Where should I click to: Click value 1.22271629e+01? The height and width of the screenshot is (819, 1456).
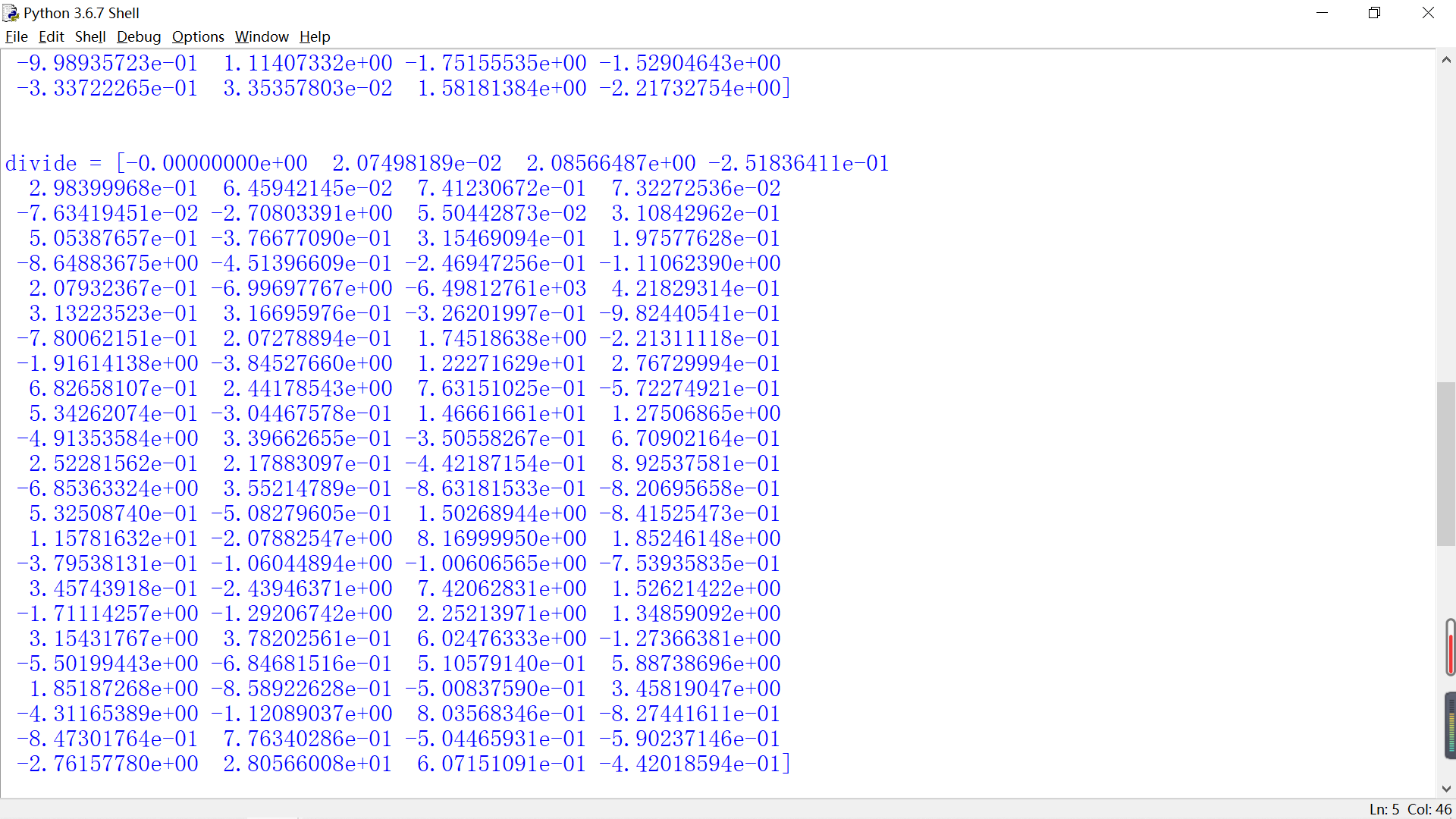(x=502, y=363)
